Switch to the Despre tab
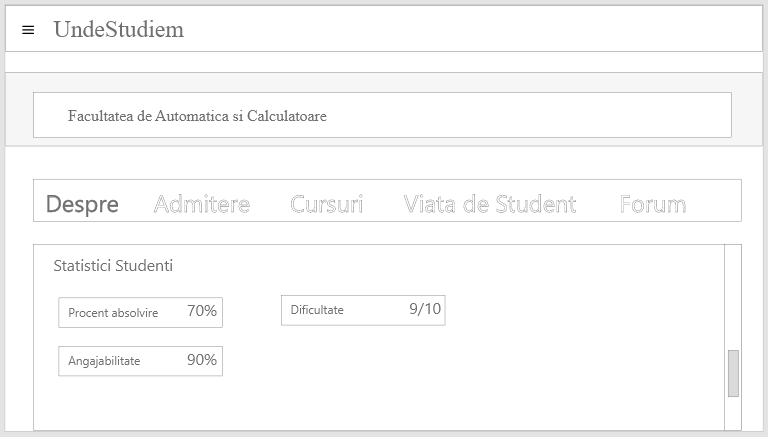 point(82,205)
